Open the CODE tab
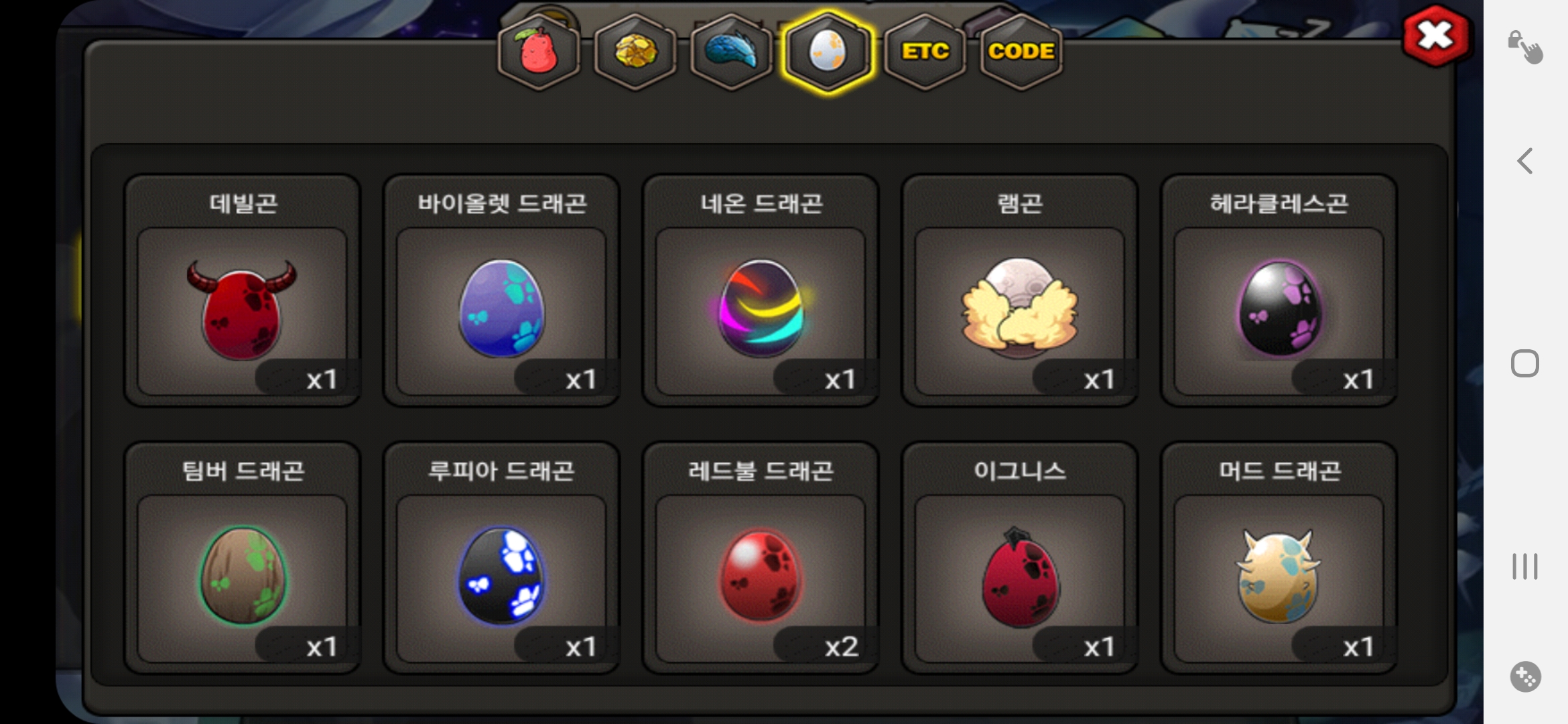 [1021, 52]
